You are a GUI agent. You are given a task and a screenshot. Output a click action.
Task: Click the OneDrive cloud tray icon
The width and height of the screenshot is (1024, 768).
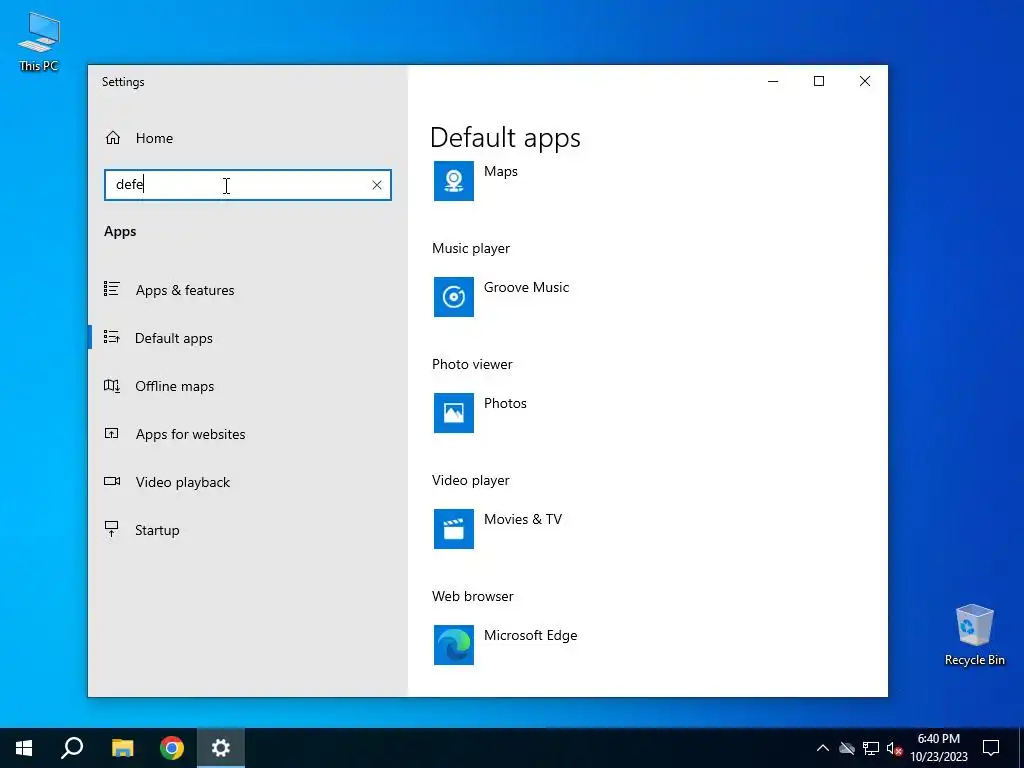point(847,748)
